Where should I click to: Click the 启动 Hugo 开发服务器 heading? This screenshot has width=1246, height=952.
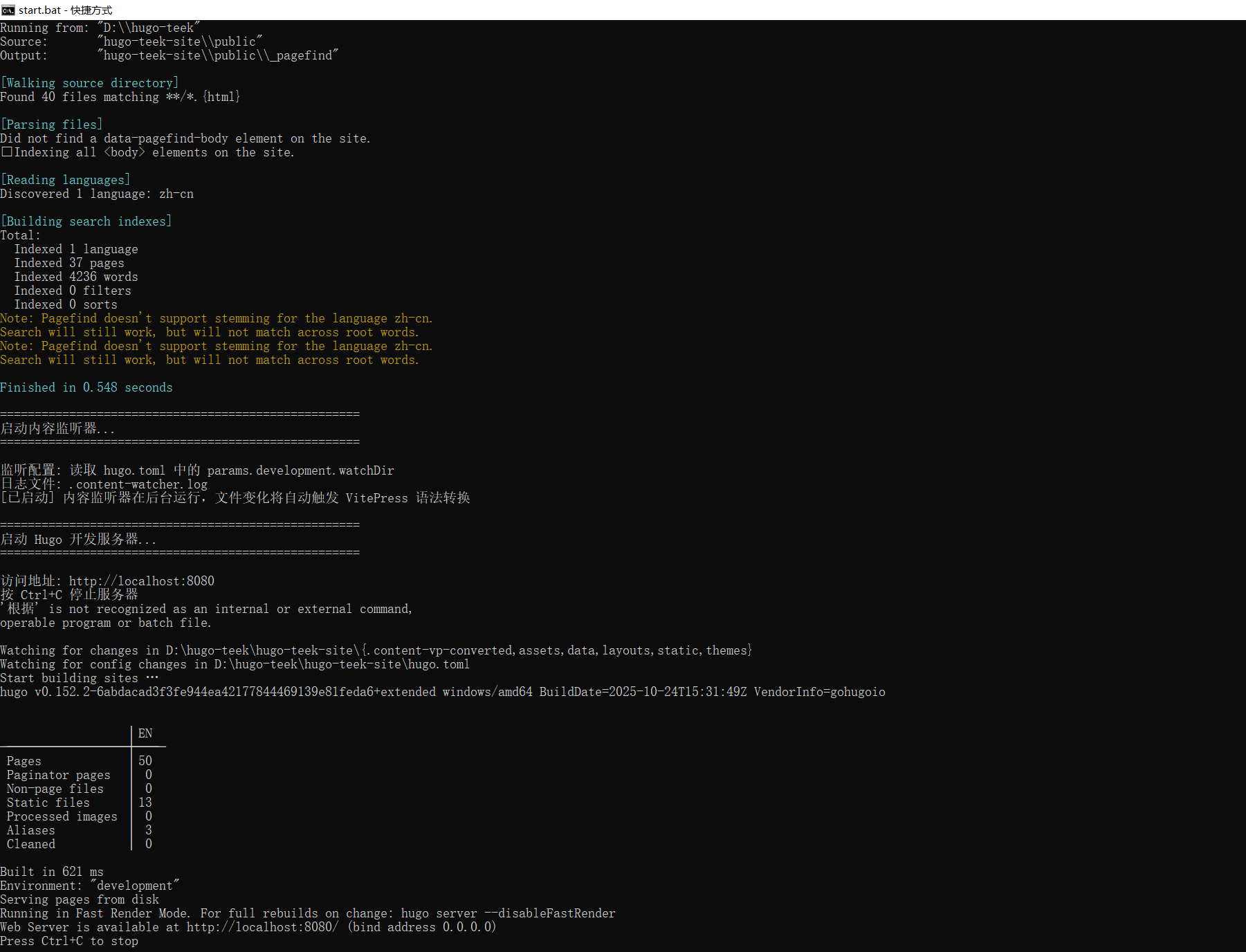[78, 540]
